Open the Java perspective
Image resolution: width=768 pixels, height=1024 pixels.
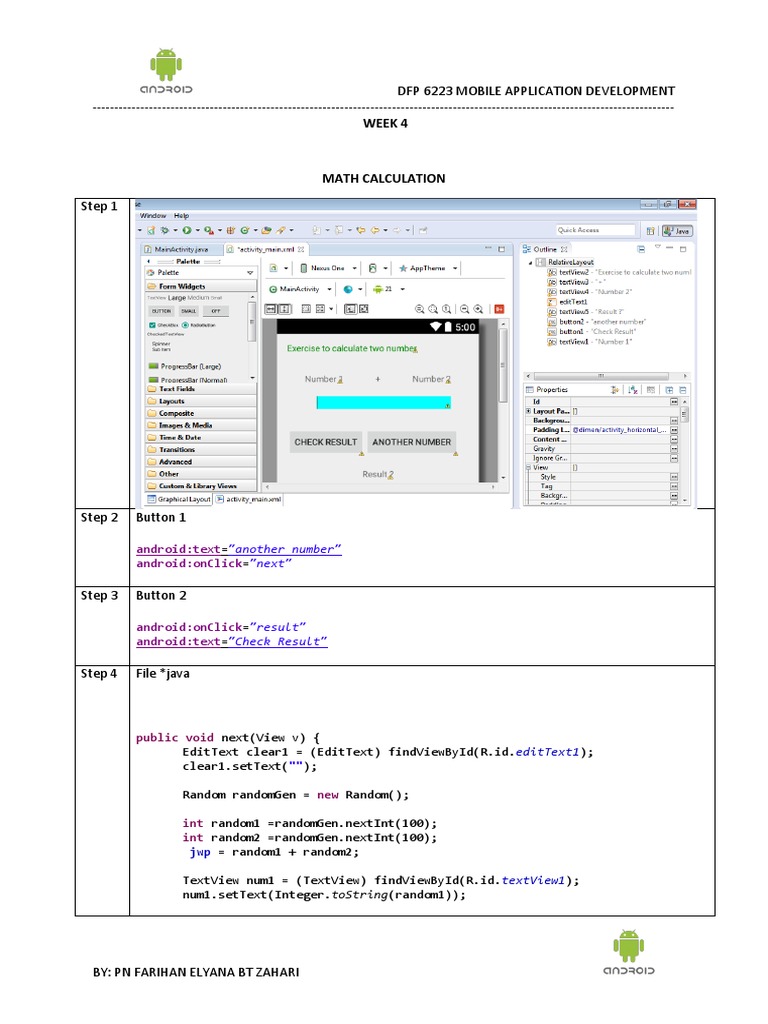pyautogui.click(x=682, y=230)
